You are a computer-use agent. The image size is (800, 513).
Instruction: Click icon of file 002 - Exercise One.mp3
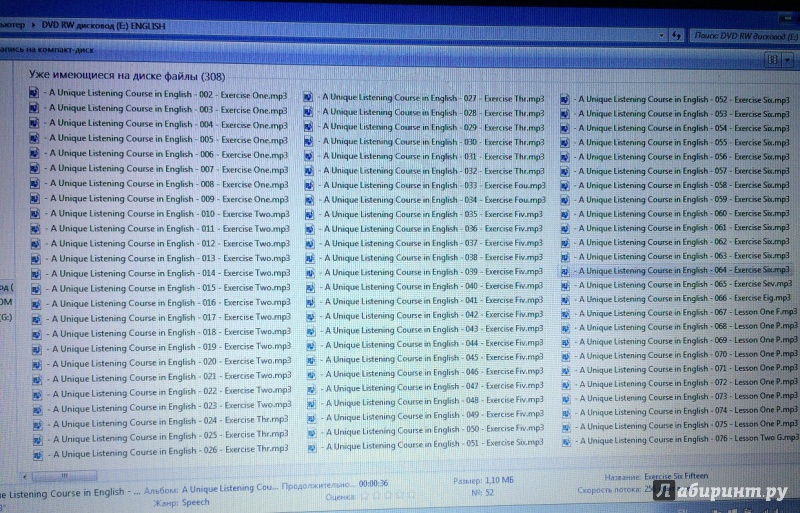click(x=34, y=93)
